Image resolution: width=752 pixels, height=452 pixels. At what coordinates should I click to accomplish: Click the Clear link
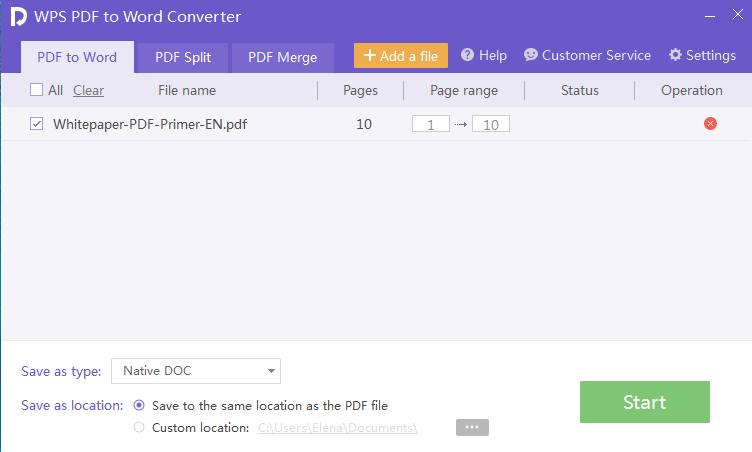[88, 90]
